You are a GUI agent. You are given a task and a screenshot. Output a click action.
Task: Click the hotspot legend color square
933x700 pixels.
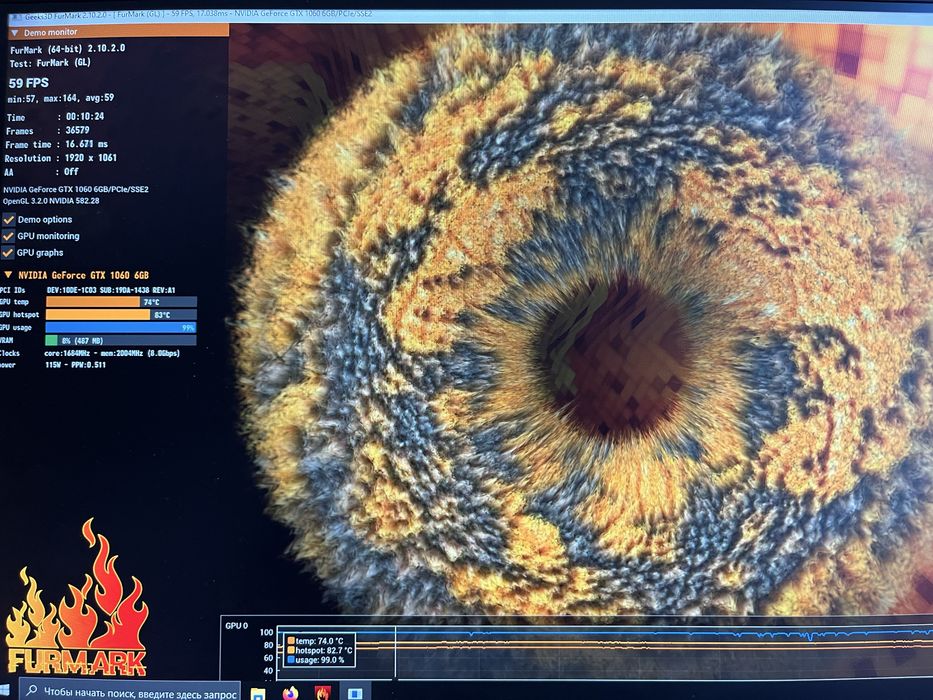pos(291,650)
